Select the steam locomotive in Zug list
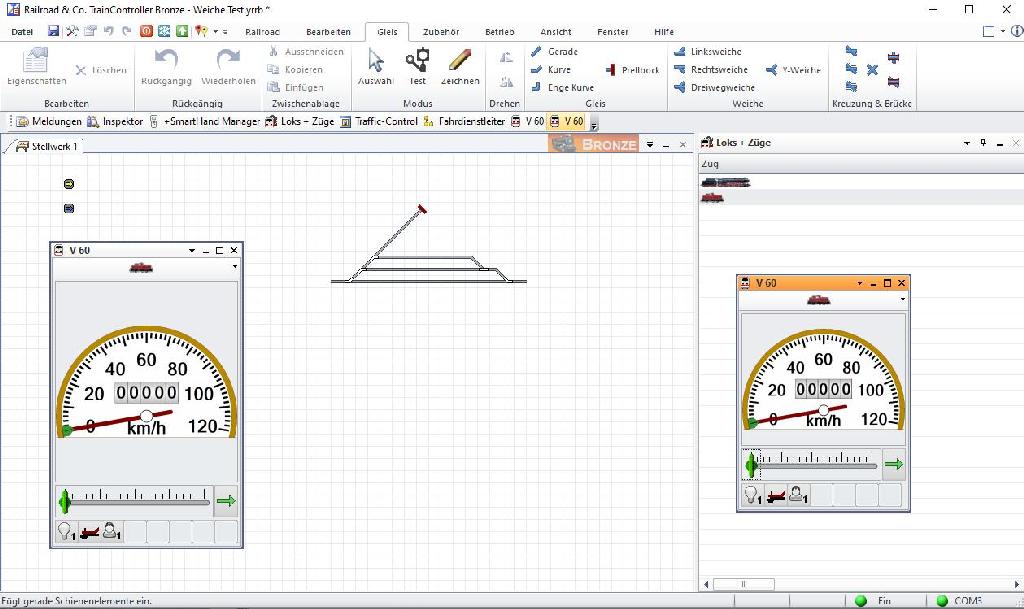Image resolution: width=1024 pixels, height=609 pixels. pyautogui.click(x=726, y=182)
